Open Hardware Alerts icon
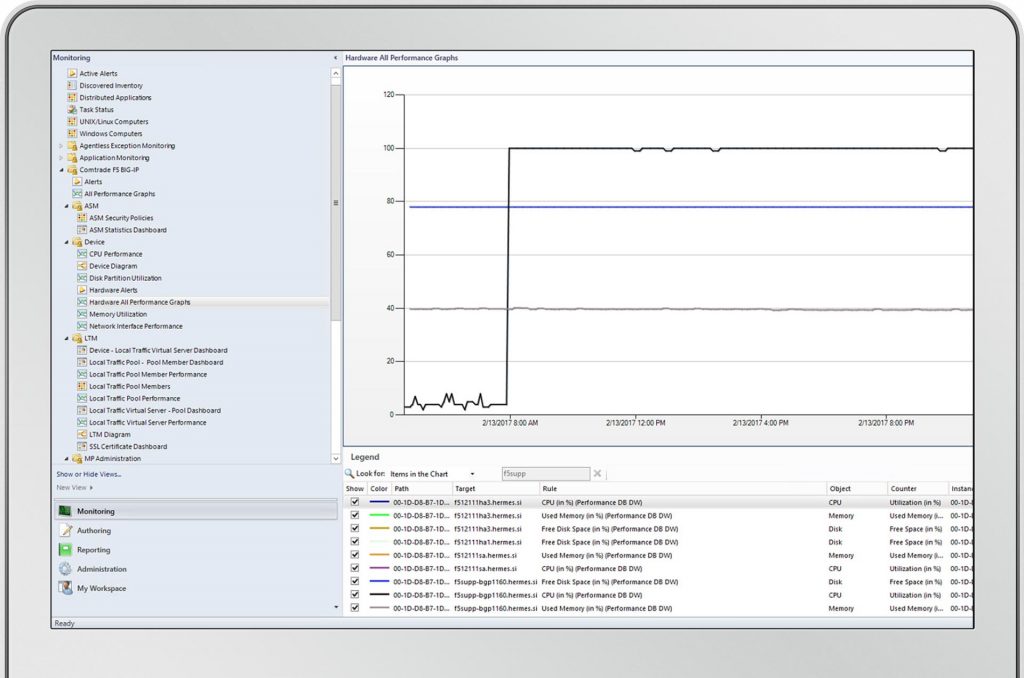1024x678 pixels. point(82,290)
